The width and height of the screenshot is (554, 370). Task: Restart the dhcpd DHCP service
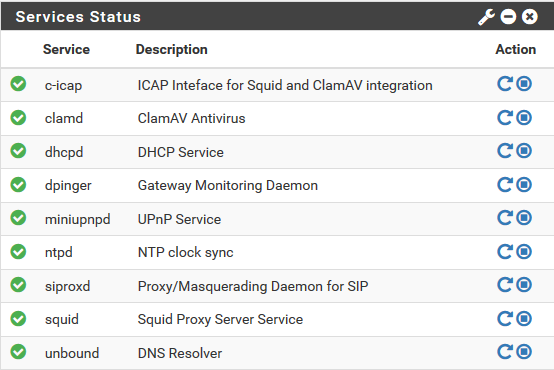click(505, 151)
